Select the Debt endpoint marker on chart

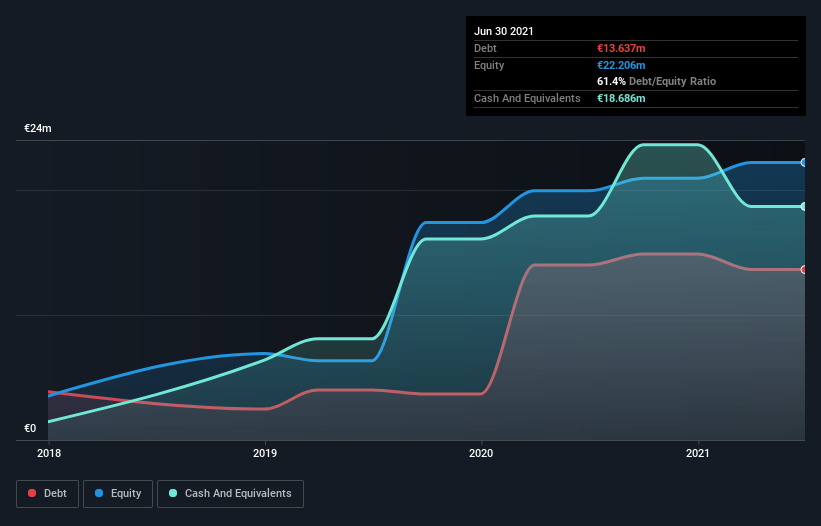[804, 270]
